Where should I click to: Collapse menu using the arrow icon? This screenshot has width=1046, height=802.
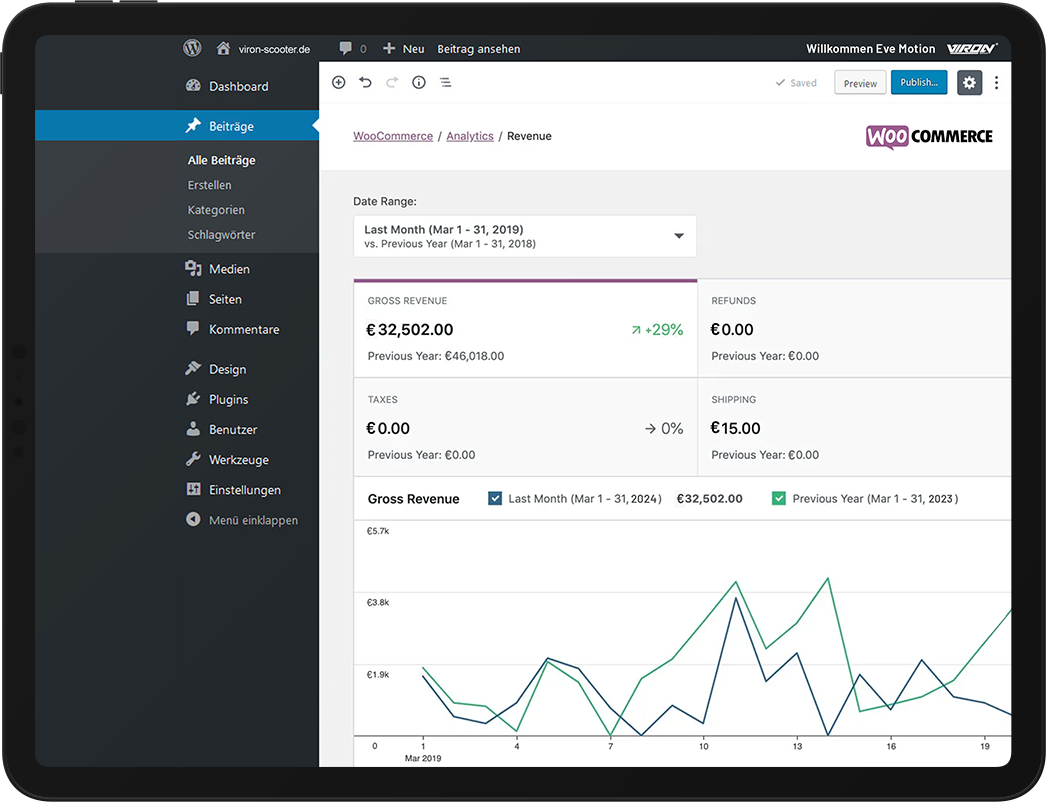click(193, 519)
